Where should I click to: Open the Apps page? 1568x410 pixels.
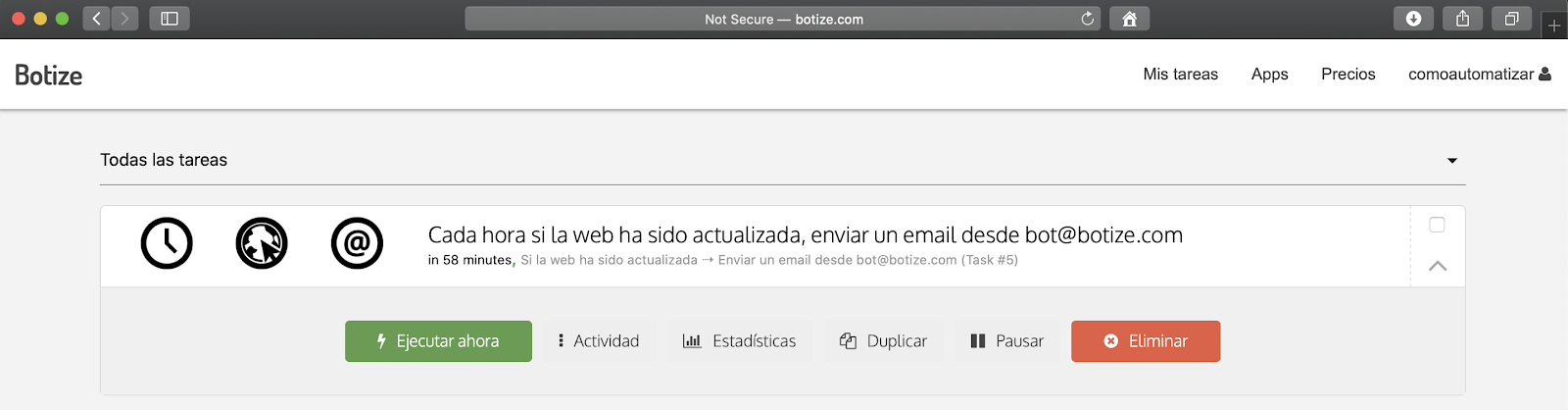pyautogui.click(x=1269, y=75)
